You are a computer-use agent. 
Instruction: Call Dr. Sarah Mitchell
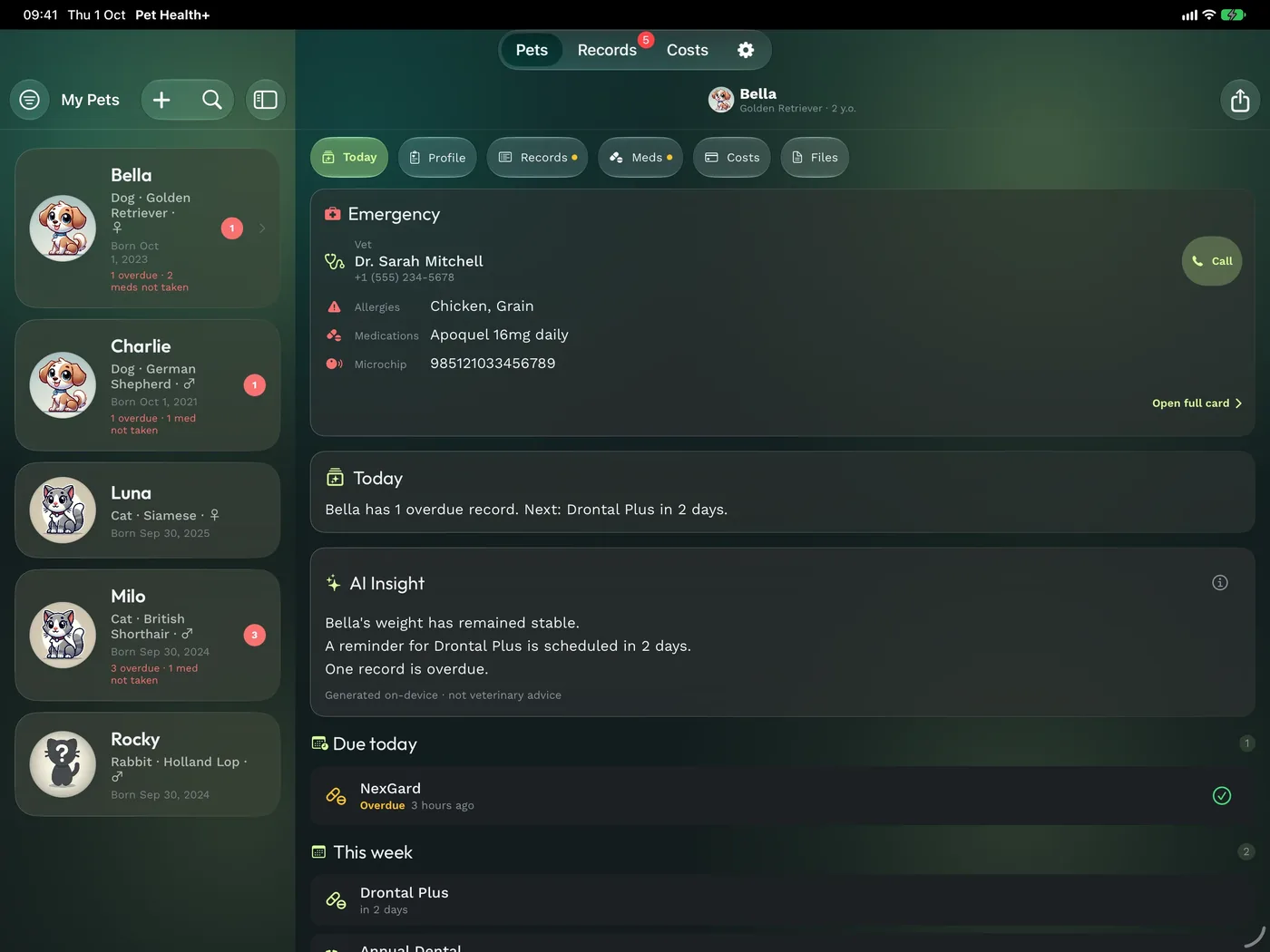click(1212, 261)
